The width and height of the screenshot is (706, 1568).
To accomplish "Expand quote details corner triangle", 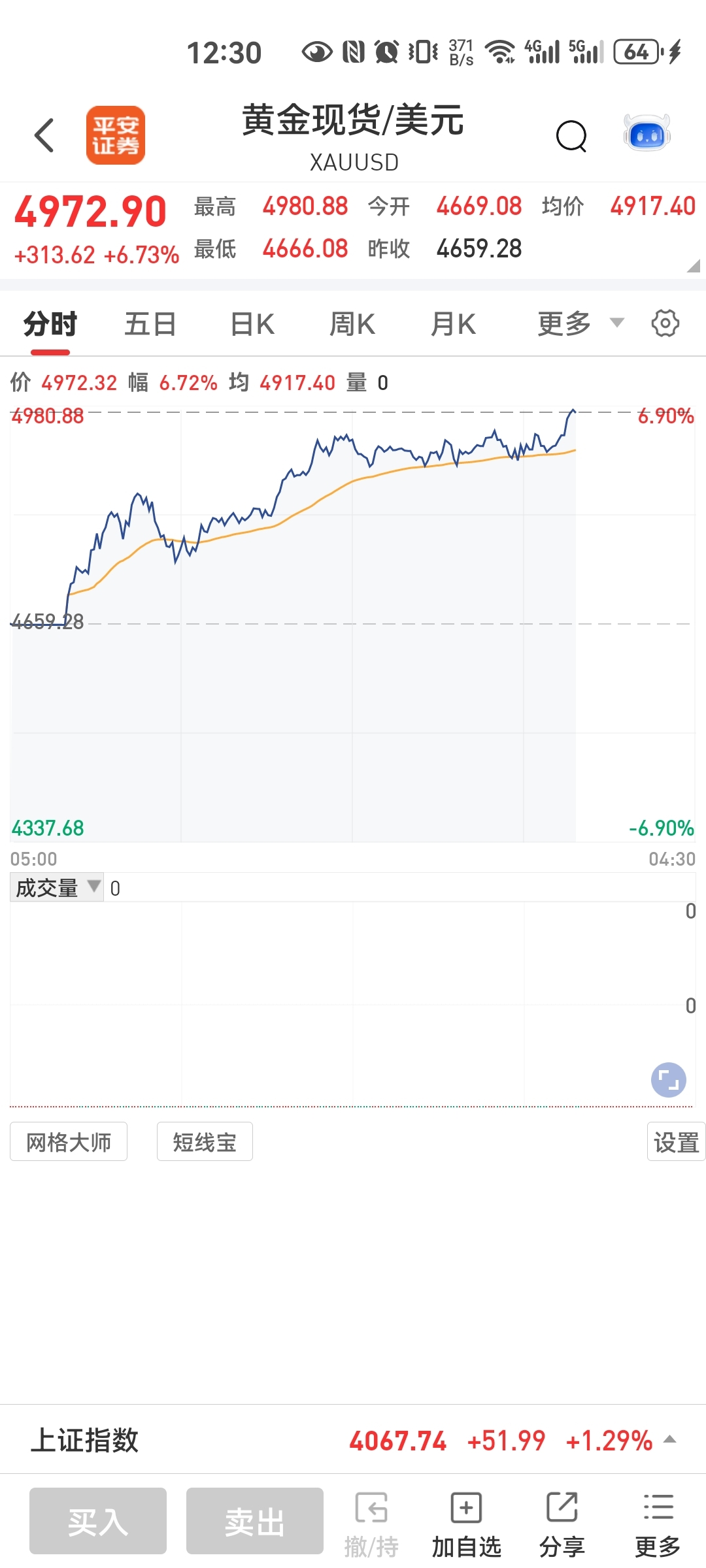I will point(694,265).
